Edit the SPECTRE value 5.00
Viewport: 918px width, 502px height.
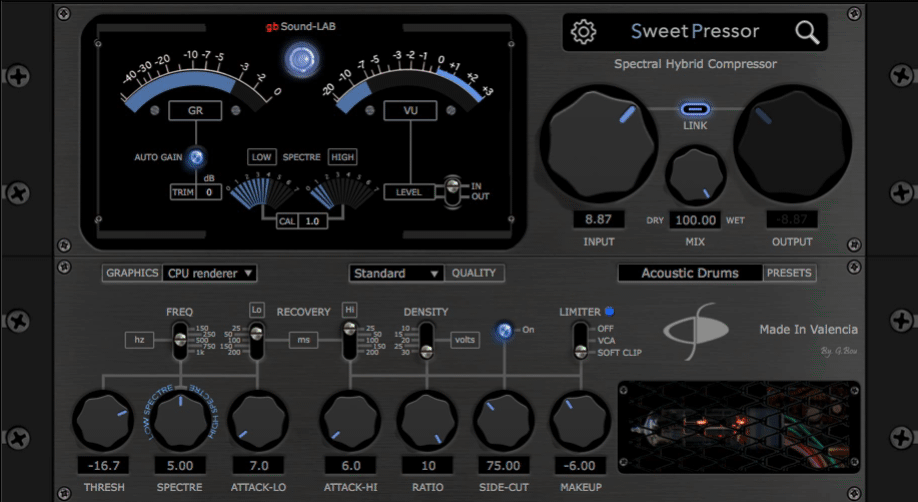tap(180, 466)
